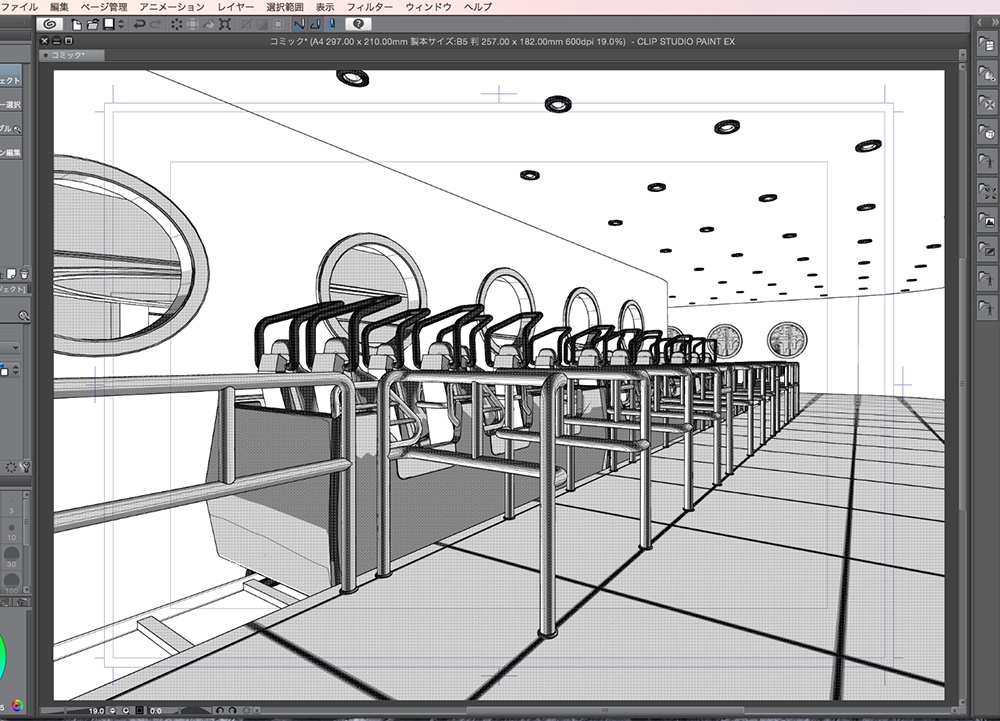Click the single left arrow above right dock
This screenshot has width=1000, height=721.
pyautogui.click(x=980, y=22)
